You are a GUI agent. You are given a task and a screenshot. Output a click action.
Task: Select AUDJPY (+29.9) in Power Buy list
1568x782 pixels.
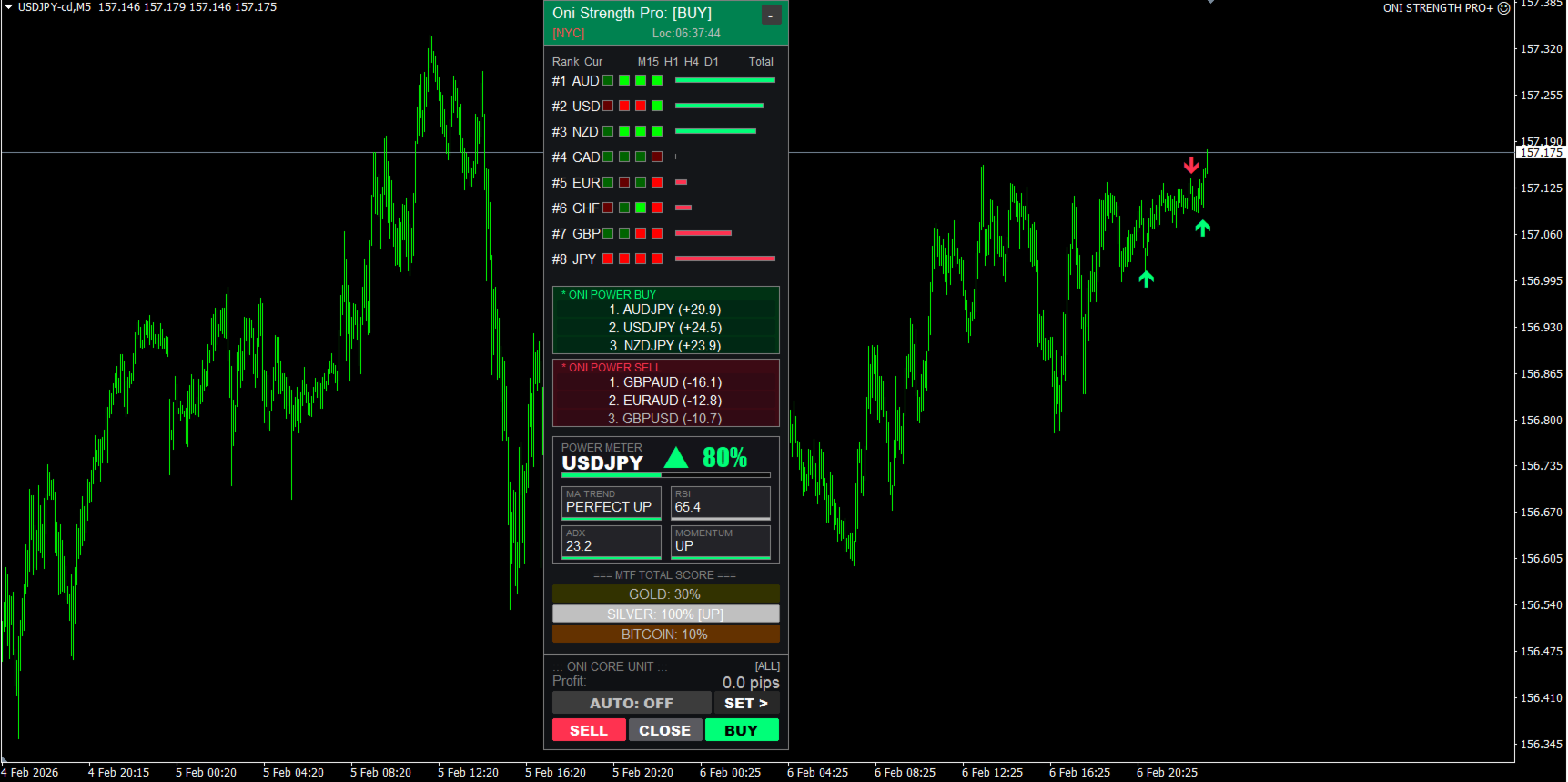665,310
